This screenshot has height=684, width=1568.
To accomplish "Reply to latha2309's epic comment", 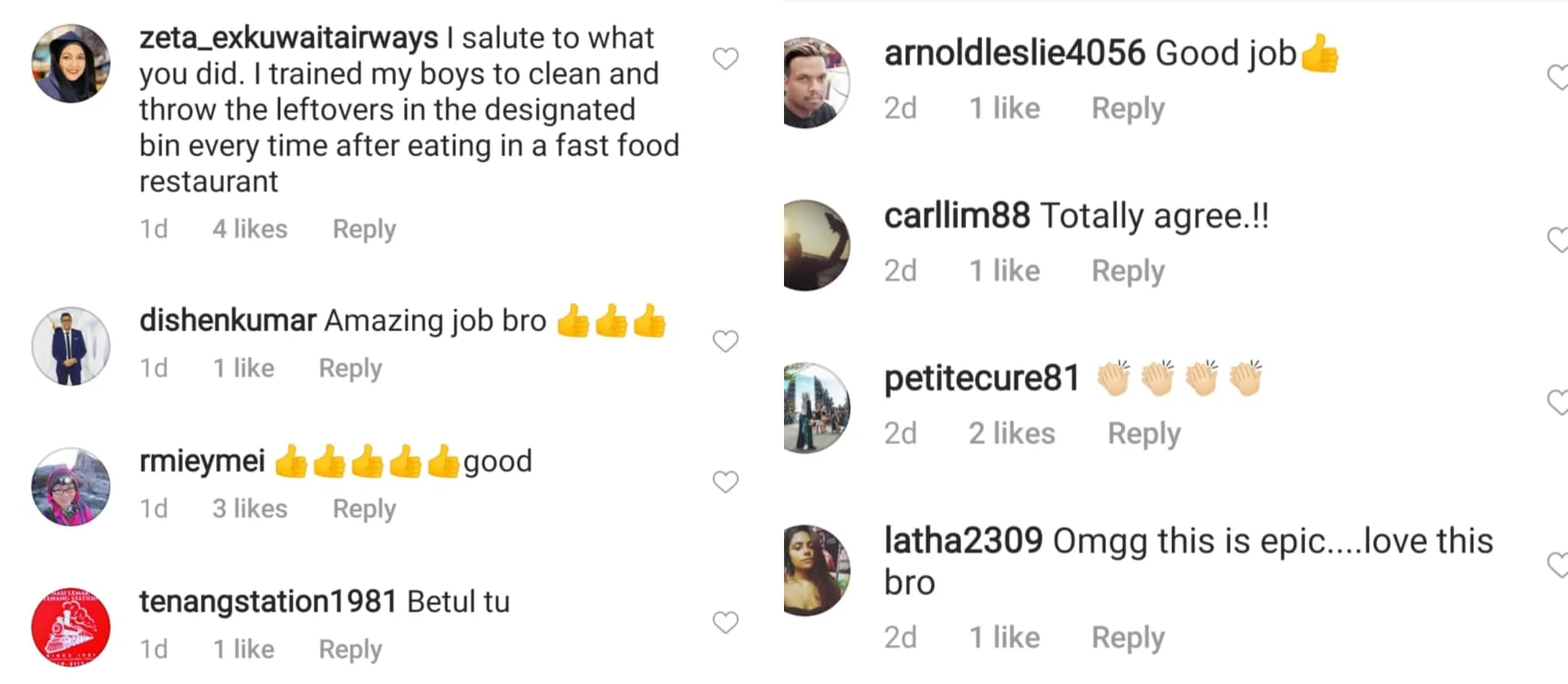I will 1128,638.
